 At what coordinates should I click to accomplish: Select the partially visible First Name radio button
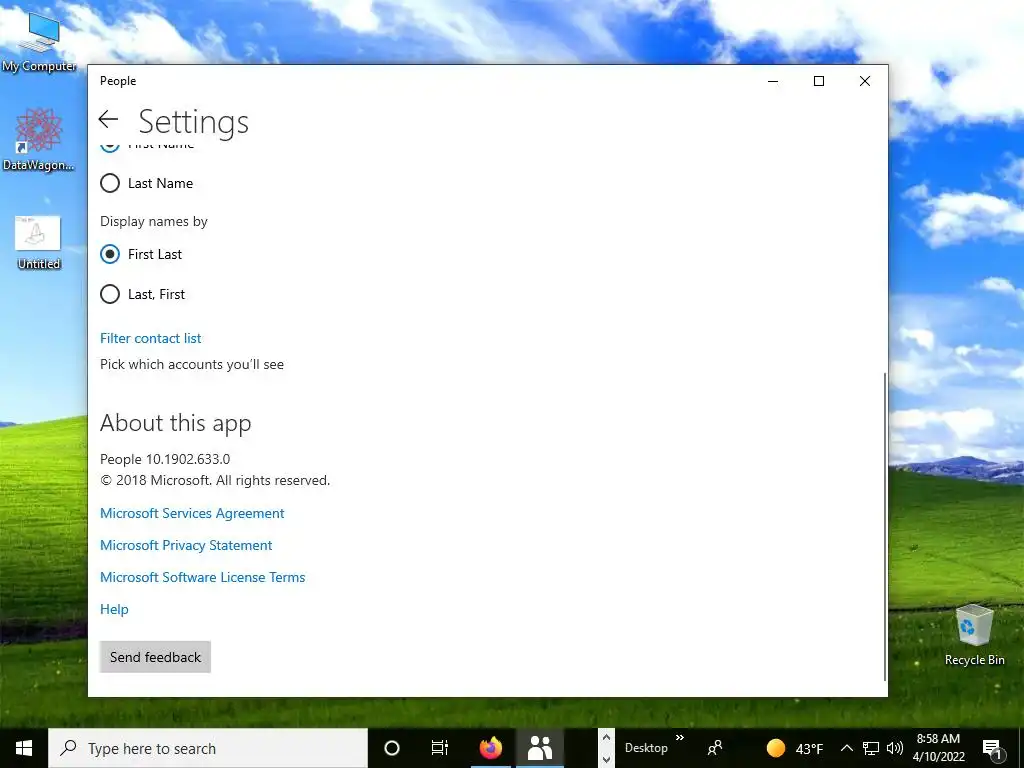pyautogui.click(x=110, y=146)
